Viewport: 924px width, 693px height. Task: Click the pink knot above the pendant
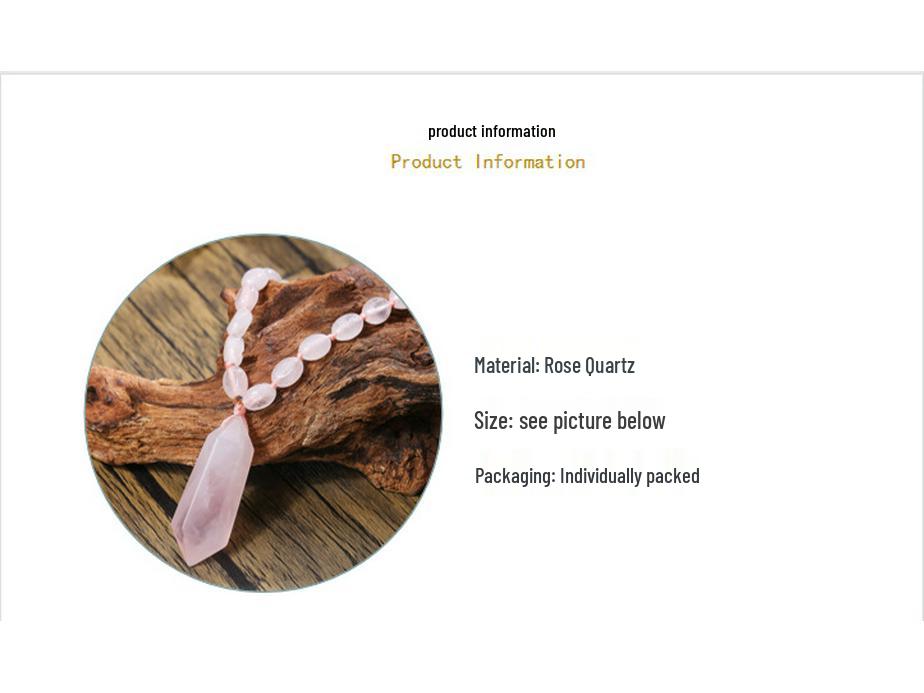[x=239, y=408]
